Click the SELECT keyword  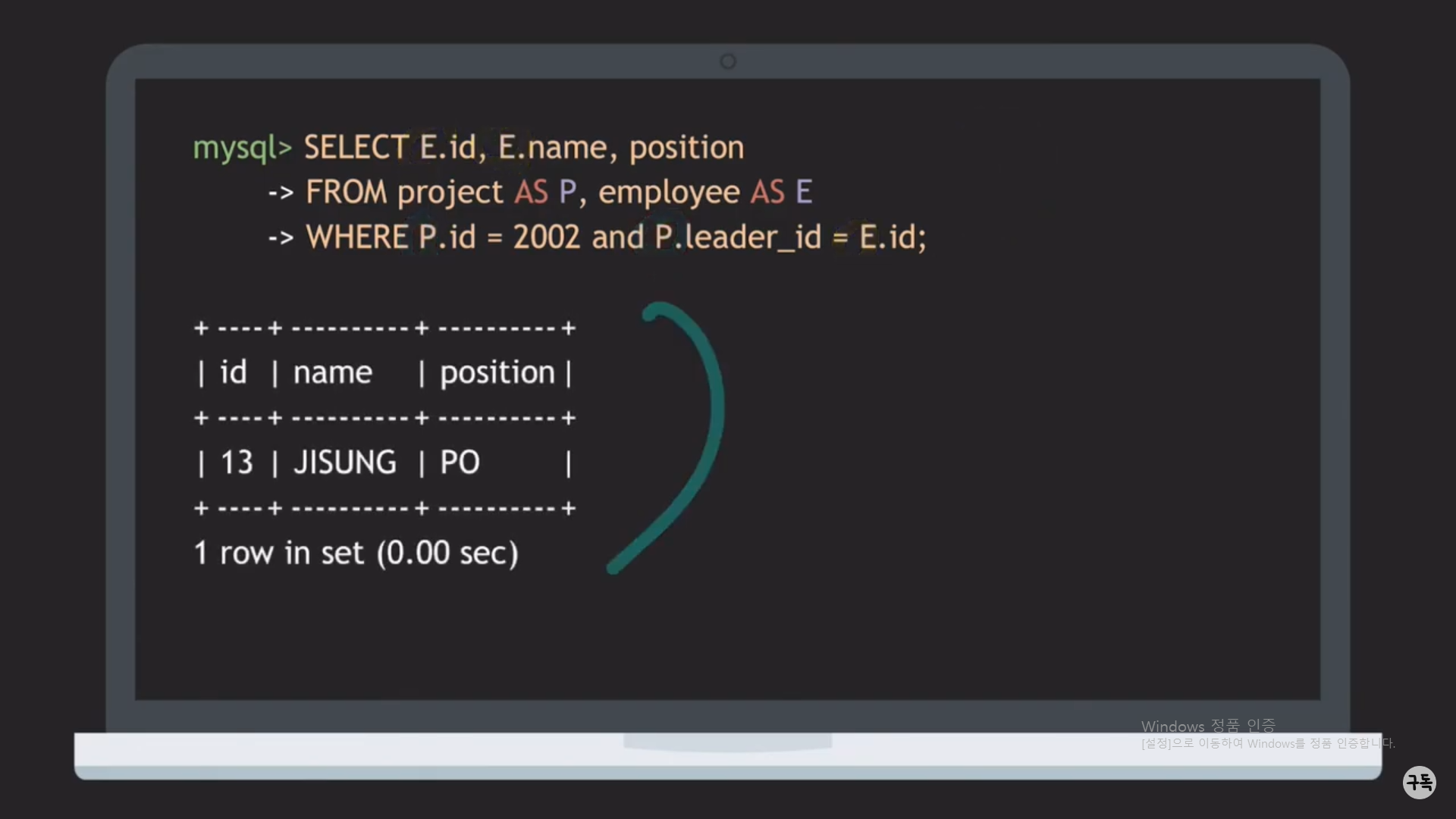pos(356,147)
